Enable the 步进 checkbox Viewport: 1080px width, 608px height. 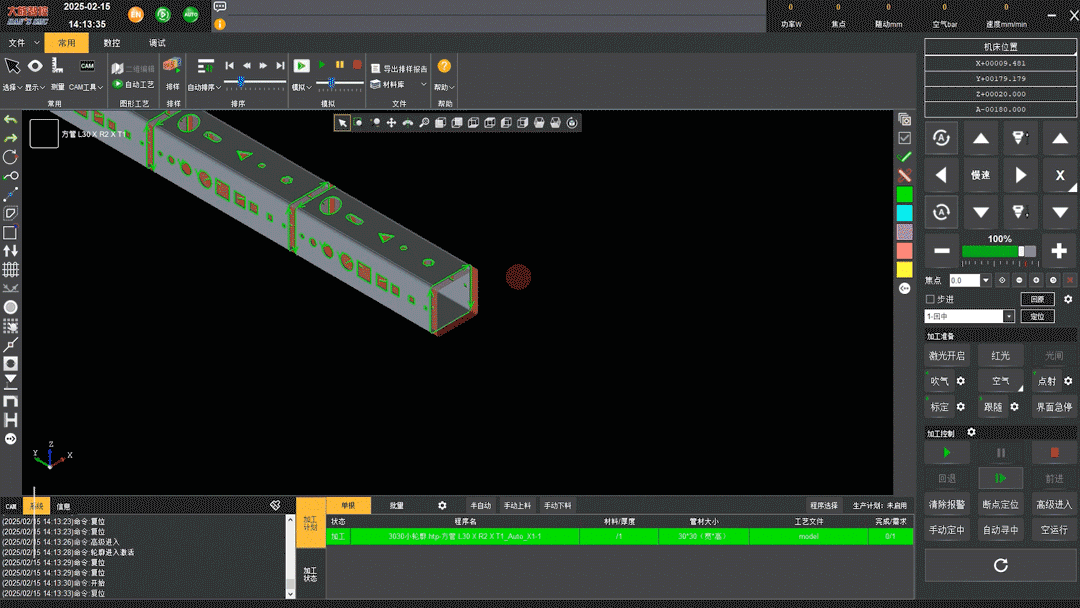930,299
